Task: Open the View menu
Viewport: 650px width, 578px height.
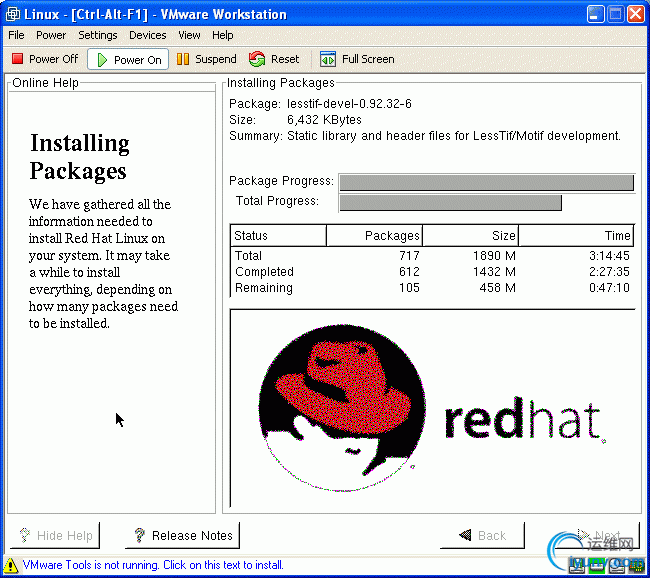Action: (x=189, y=35)
